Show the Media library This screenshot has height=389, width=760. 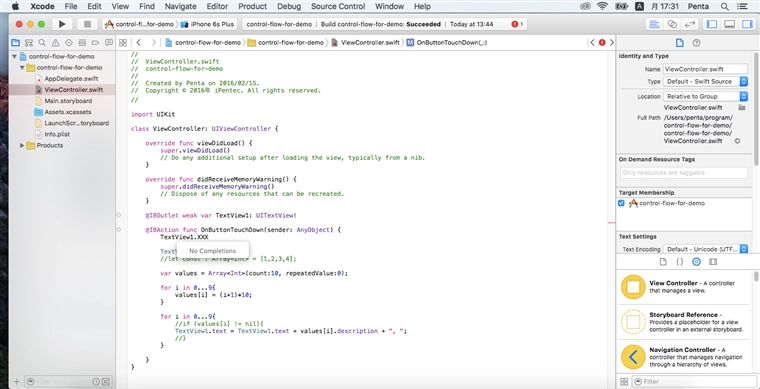713,262
